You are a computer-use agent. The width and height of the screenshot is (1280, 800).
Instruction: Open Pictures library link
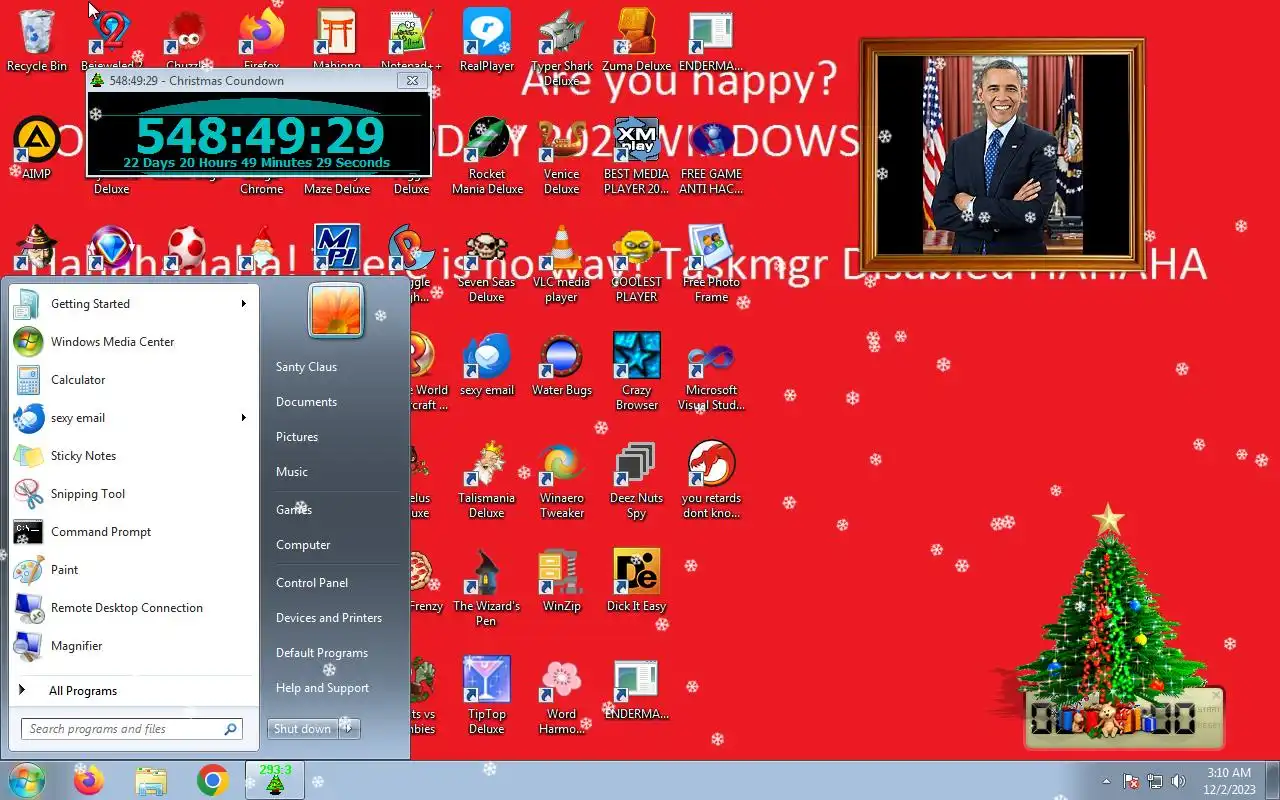(x=297, y=437)
